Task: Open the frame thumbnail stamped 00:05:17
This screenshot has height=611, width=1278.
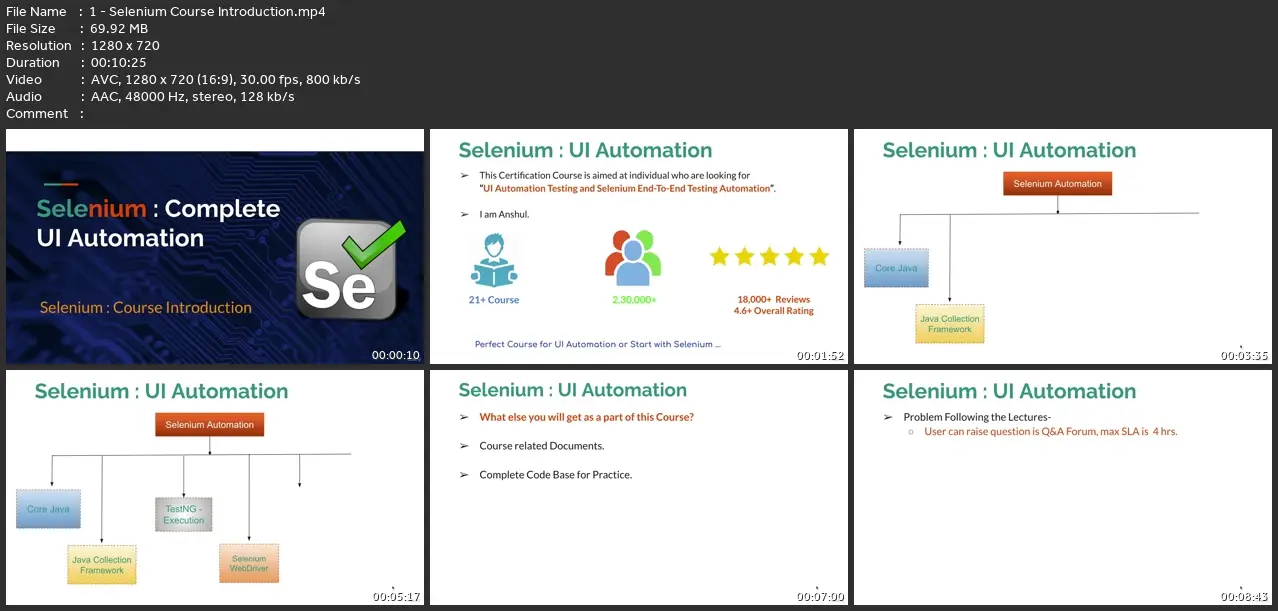Action: (x=215, y=488)
